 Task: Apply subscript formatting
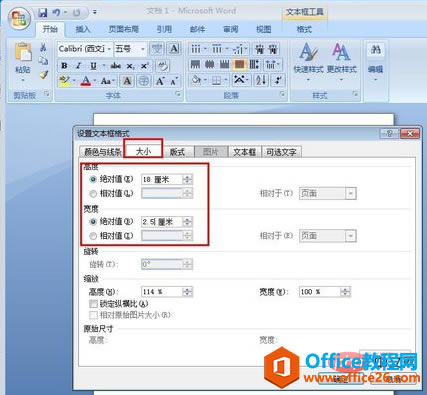pyautogui.click(x=130, y=66)
